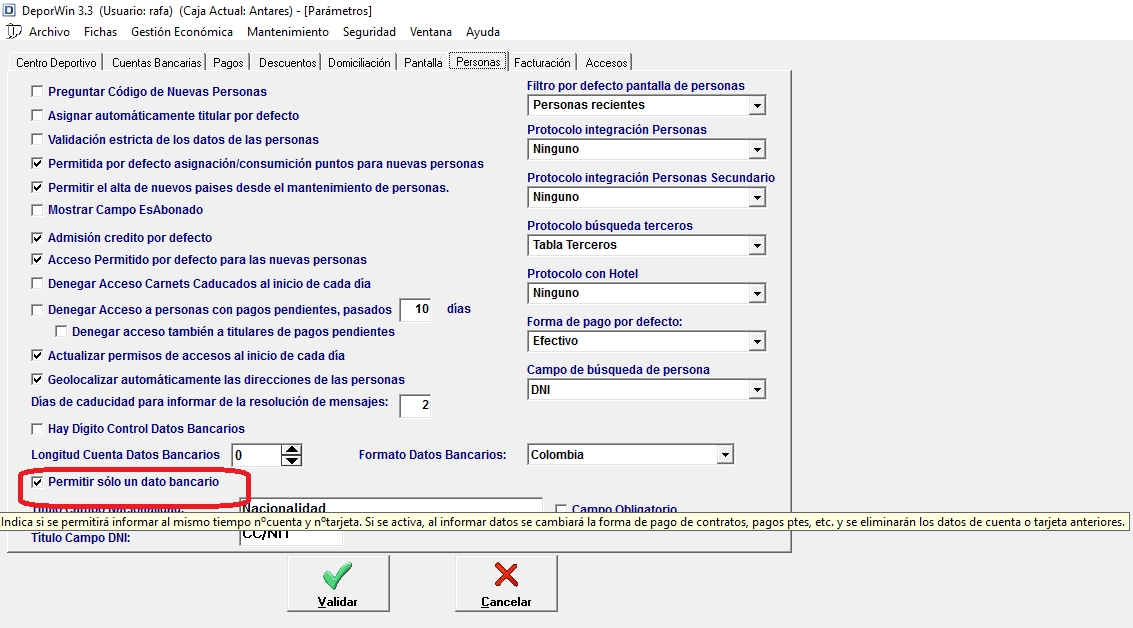
Task: Decrease Longitud Cuenta Datos Bancarios value
Action: click(292, 460)
